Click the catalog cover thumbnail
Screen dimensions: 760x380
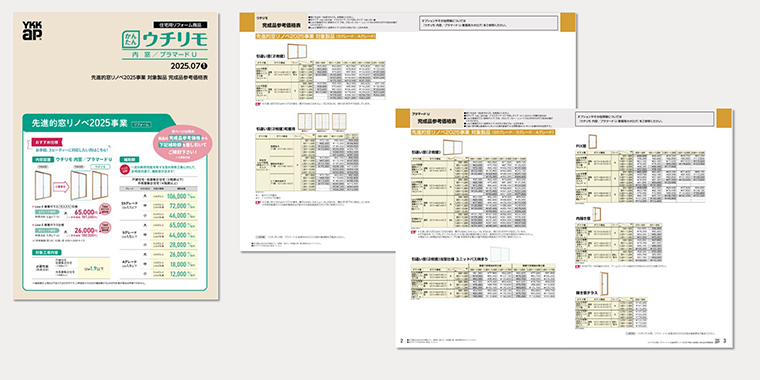tap(116, 156)
